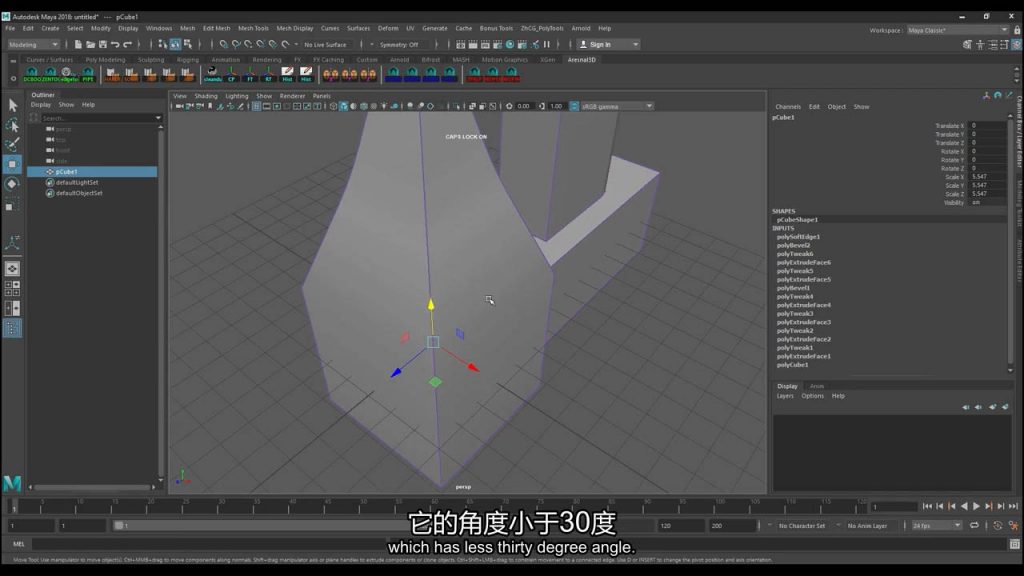This screenshot has width=1024, height=576.
Task: Click the Outliner search field
Action: pos(98,118)
